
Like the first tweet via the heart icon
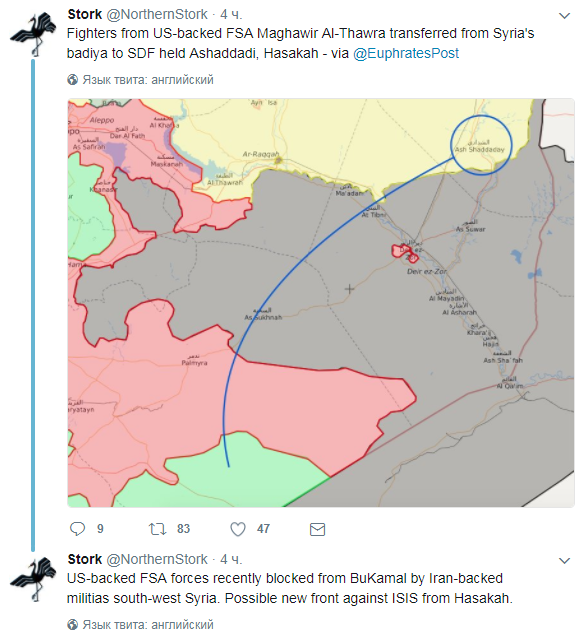click(238, 529)
